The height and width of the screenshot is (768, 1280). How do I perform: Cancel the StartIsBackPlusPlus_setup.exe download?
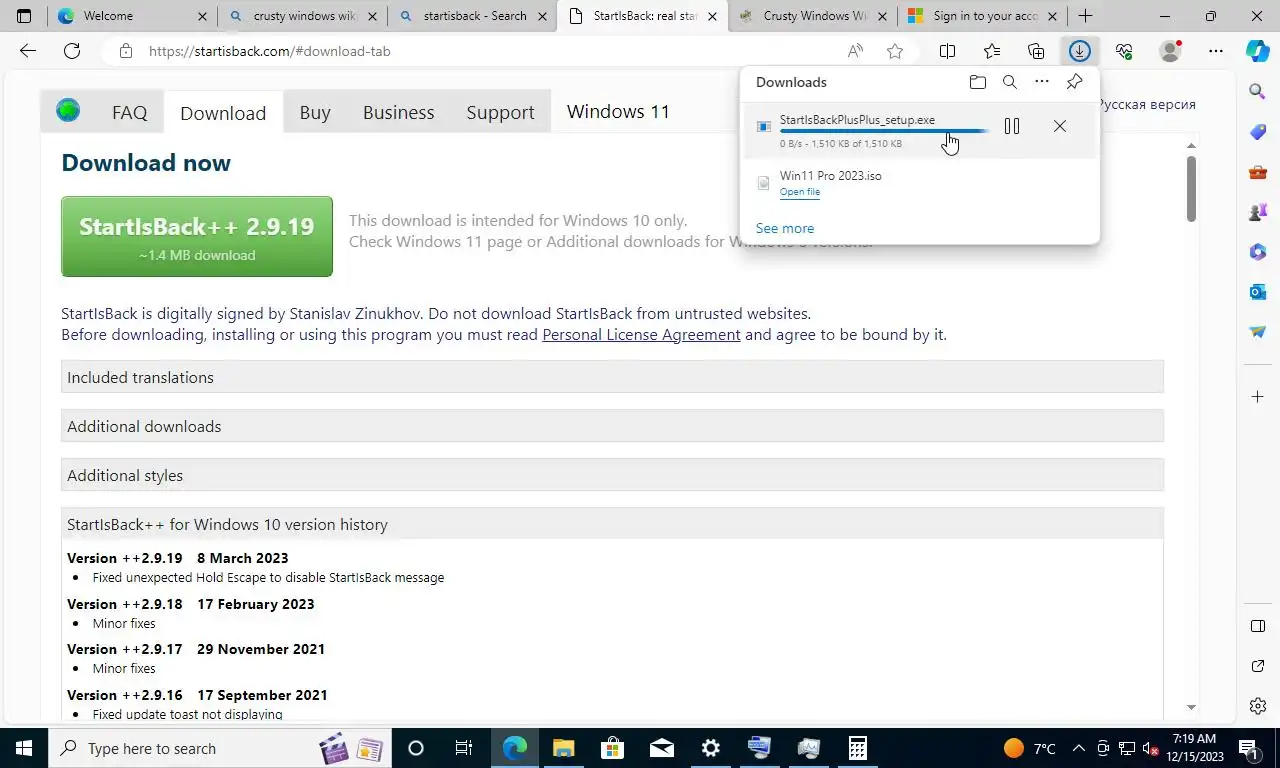(1060, 126)
